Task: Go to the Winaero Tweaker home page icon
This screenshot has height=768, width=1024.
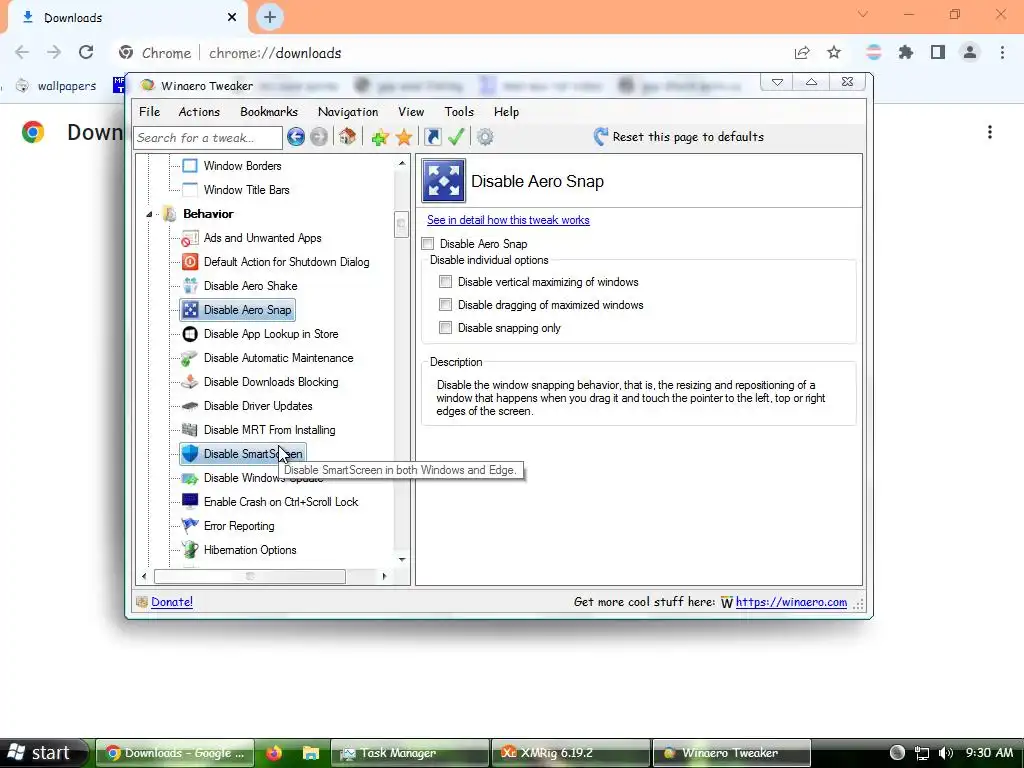Action: tap(347, 136)
